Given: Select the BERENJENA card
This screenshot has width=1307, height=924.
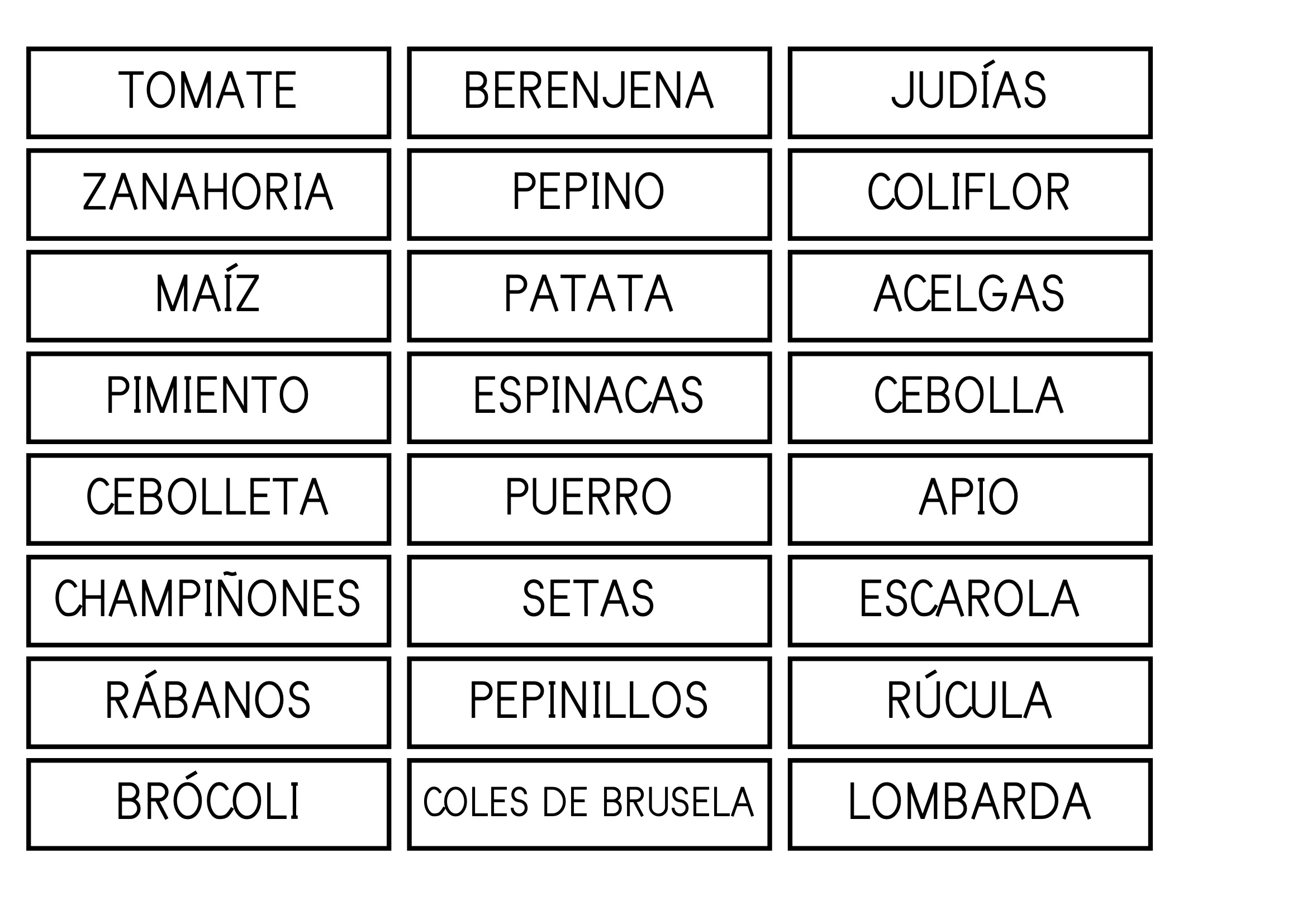Looking at the screenshot, I should [589, 92].
